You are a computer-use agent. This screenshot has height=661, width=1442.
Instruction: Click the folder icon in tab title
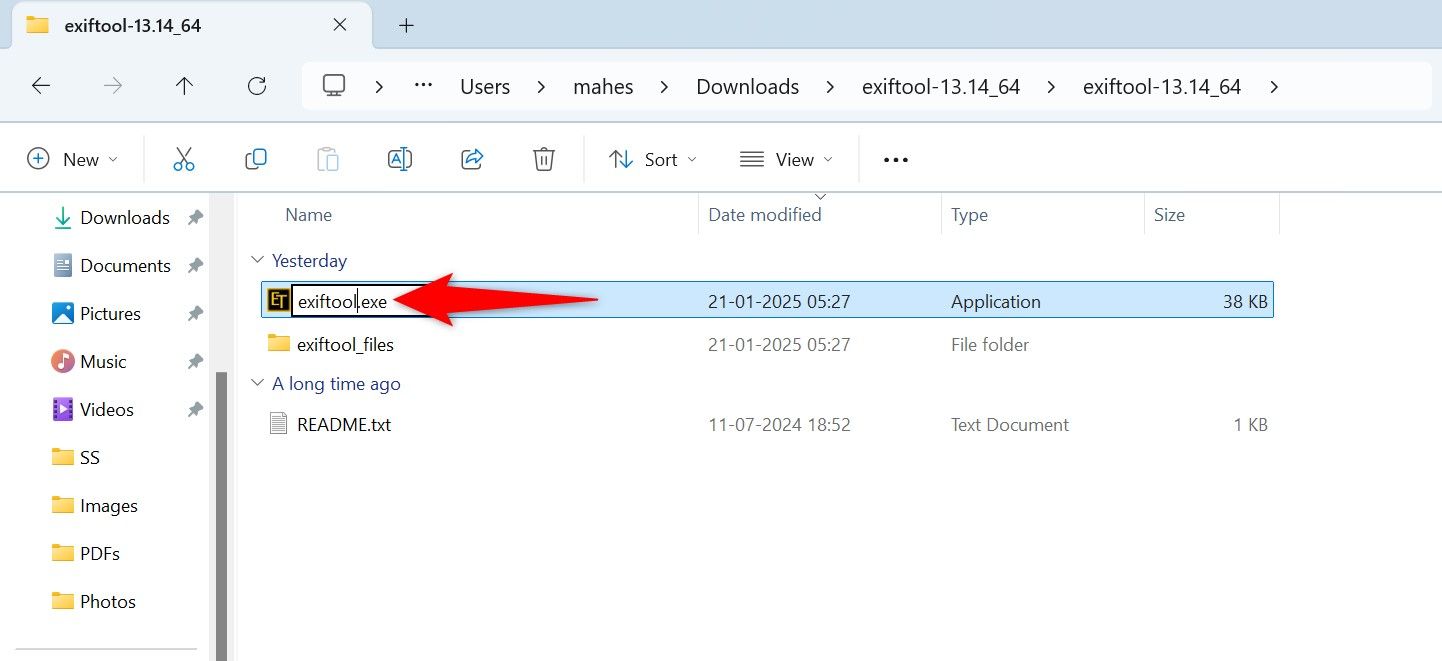coord(38,25)
